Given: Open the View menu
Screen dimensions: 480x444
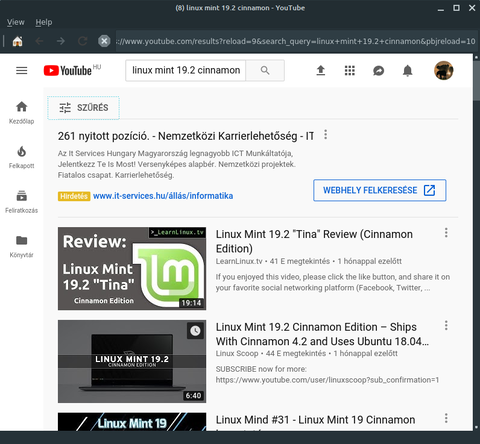Looking at the screenshot, I should pos(16,22).
